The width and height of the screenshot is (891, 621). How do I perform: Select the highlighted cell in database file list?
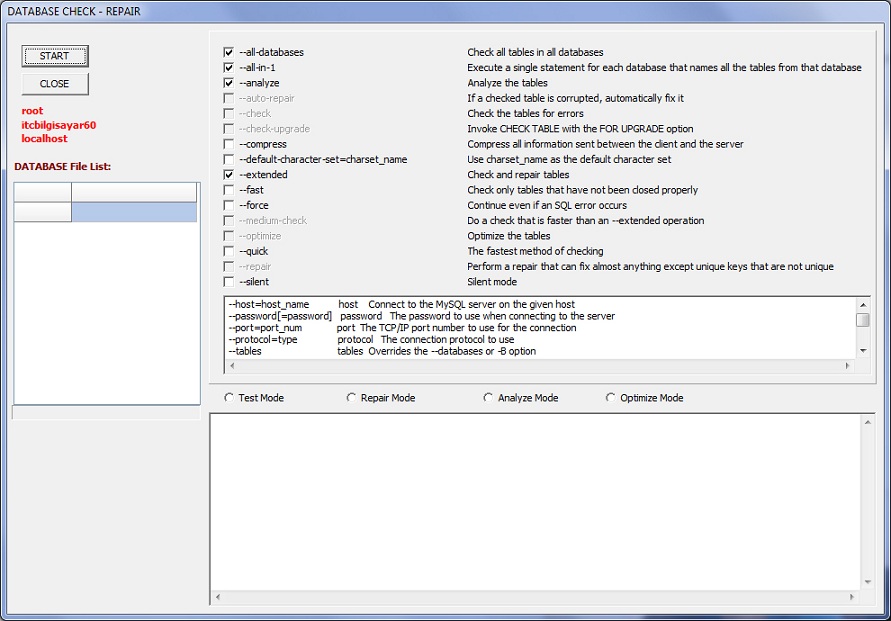coord(134,212)
